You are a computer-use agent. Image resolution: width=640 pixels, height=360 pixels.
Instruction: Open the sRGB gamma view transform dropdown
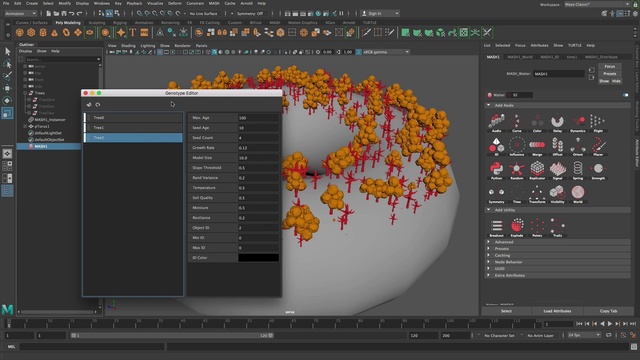[x=386, y=52]
